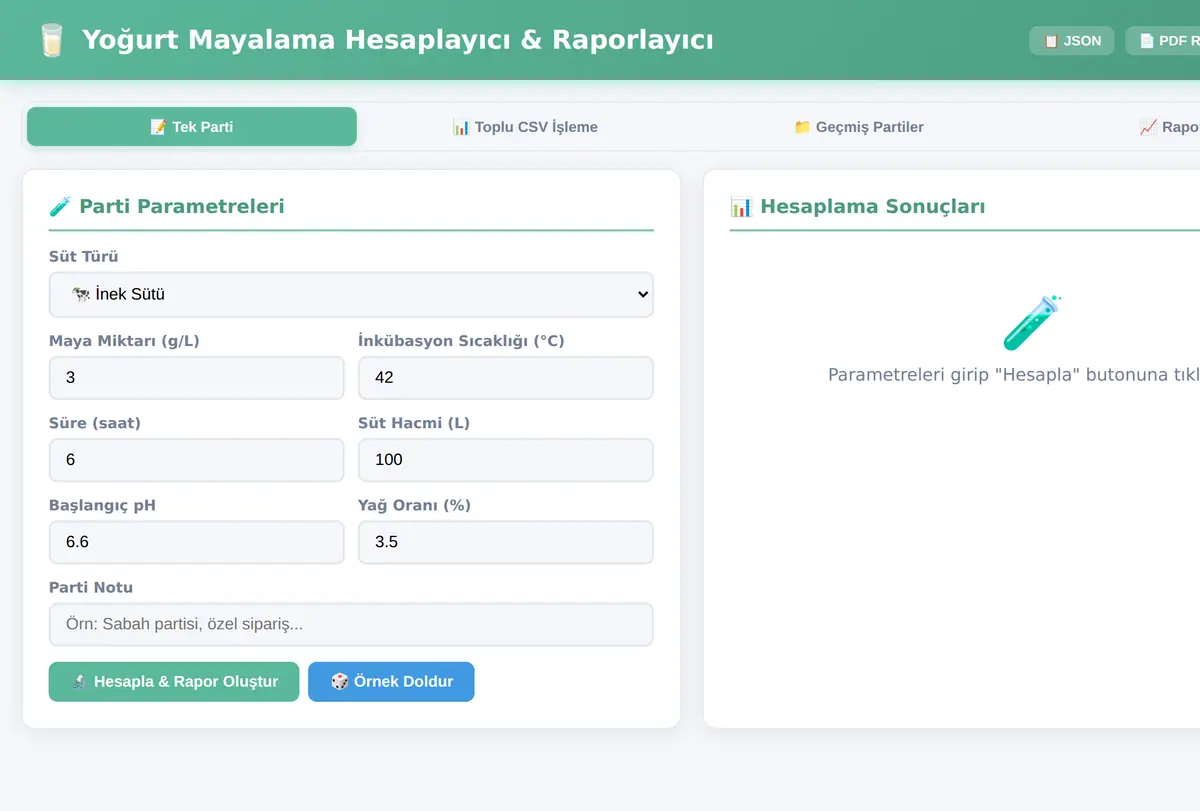Screen dimensions: 1200x811
Task: Click the İnkübasyon Sıcaklığı input field
Action: click(506, 378)
